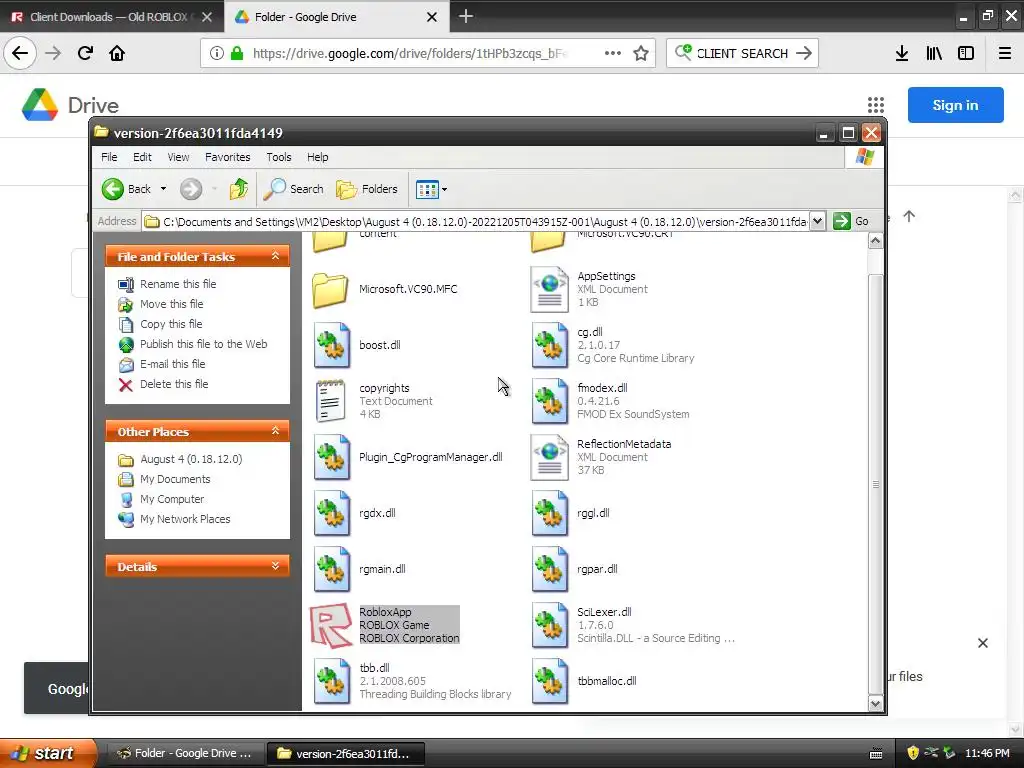Select the rgdx.dll file icon
1024x768 pixels.
(x=332, y=513)
